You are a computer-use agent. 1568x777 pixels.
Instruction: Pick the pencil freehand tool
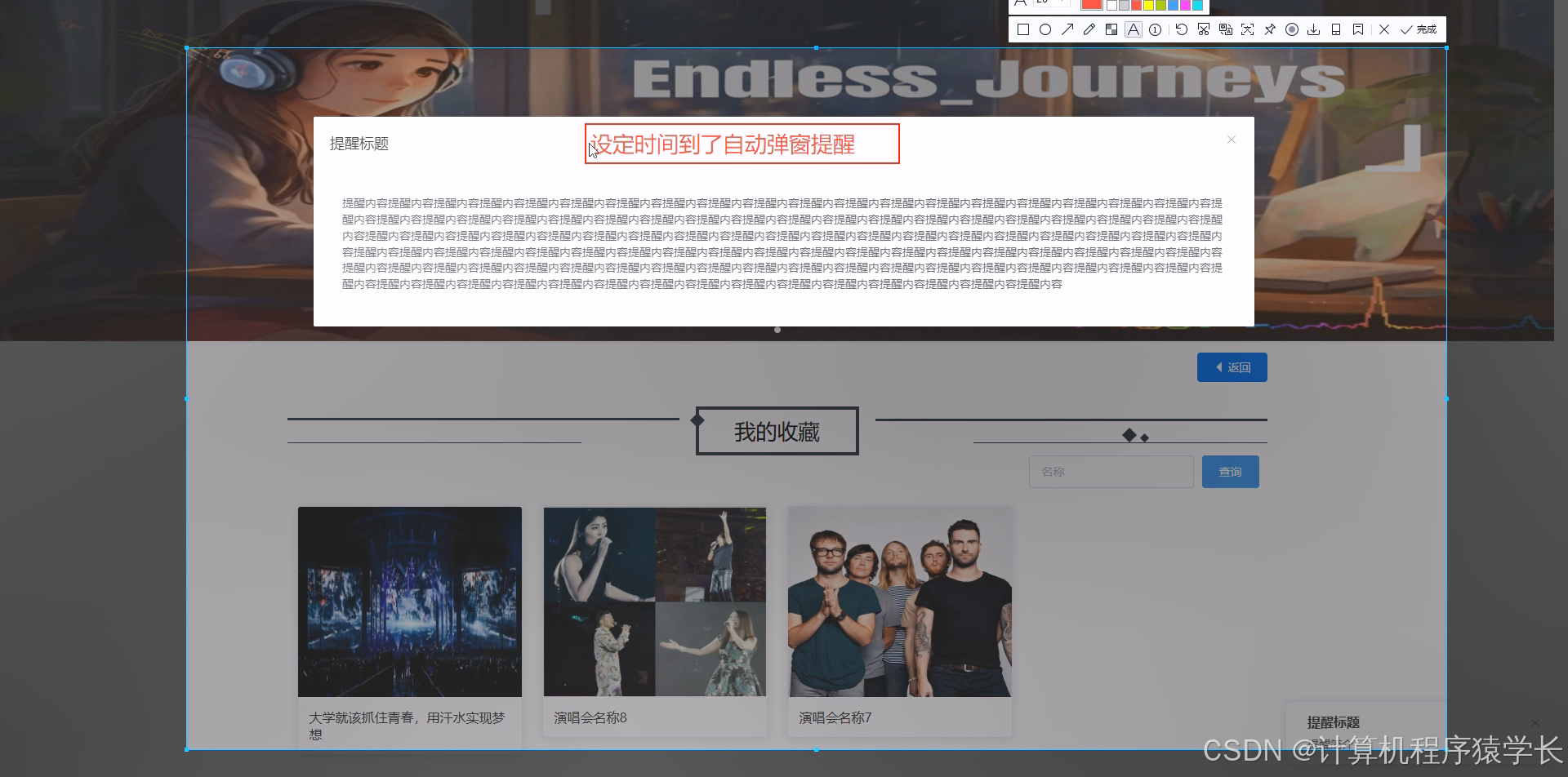(1089, 29)
